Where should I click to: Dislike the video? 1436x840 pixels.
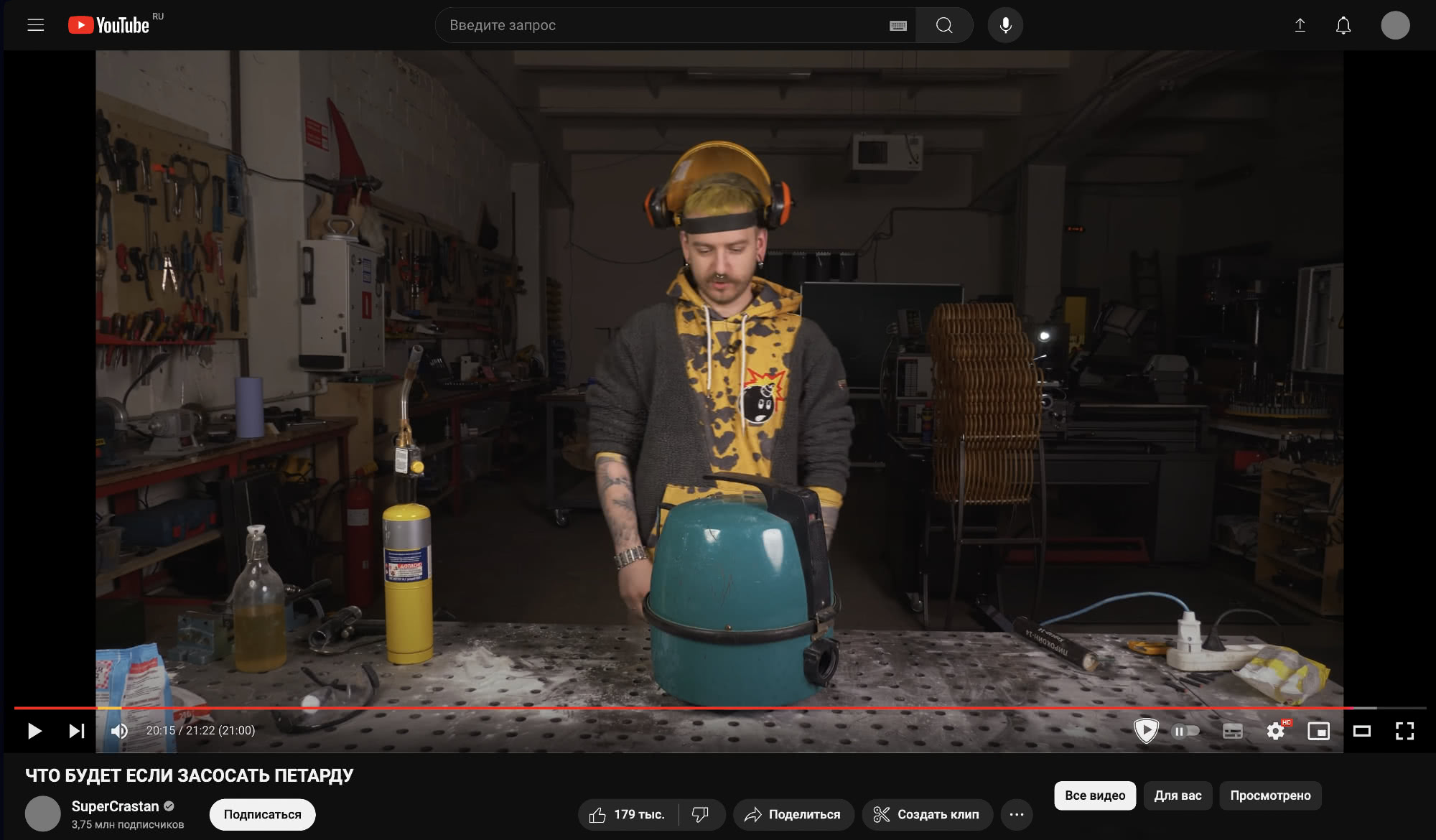click(x=701, y=814)
